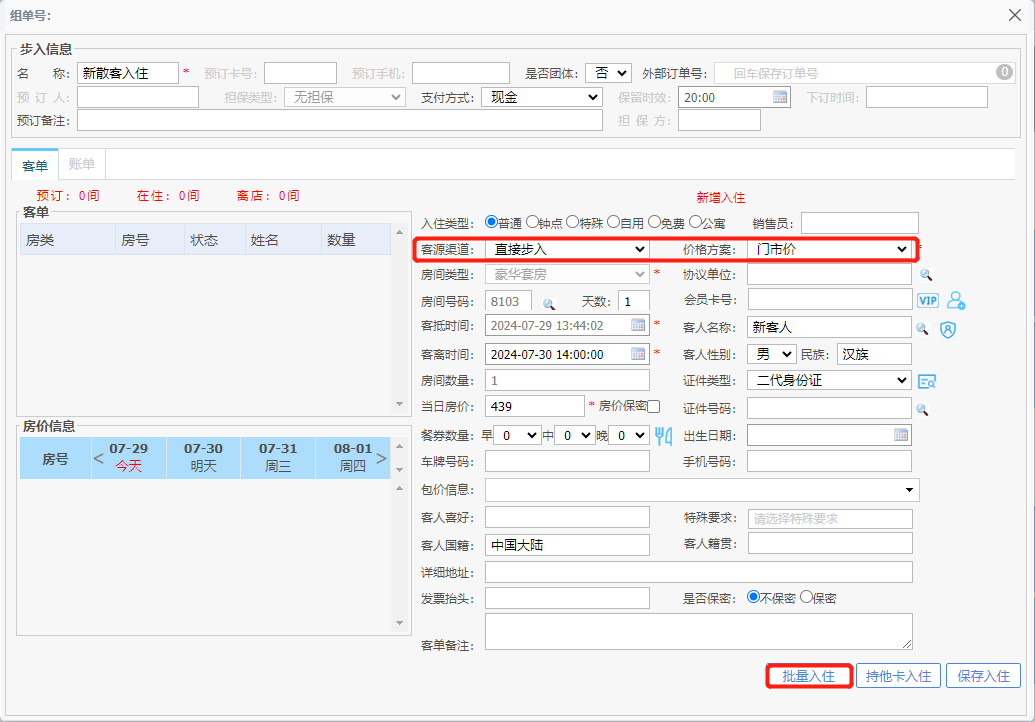Screen dimensions: 1035x722
Task: Close the dialog with the X
Action: coord(1015,15)
